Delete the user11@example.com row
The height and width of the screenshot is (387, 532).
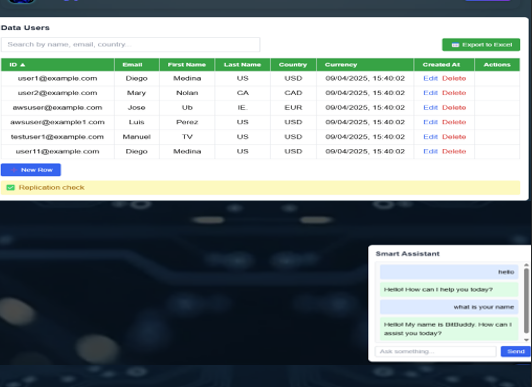(454, 151)
